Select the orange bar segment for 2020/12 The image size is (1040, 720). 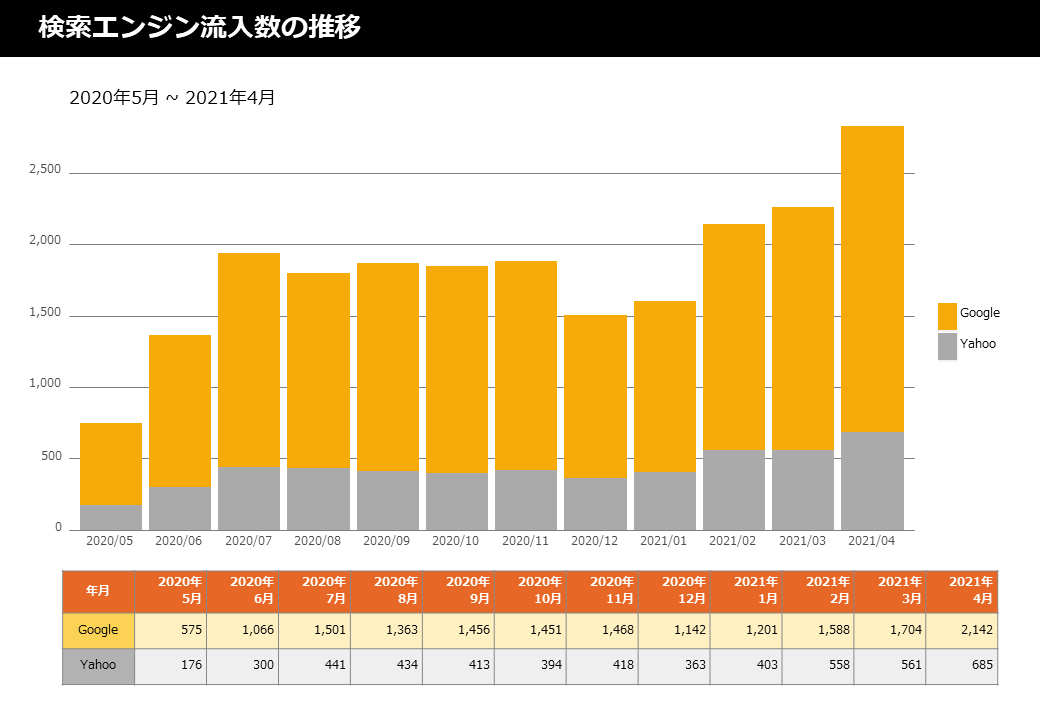595,396
